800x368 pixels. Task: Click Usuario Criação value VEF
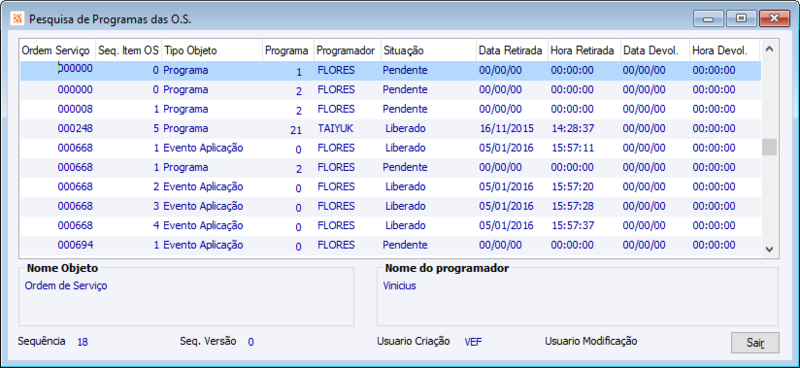[473, 342]
